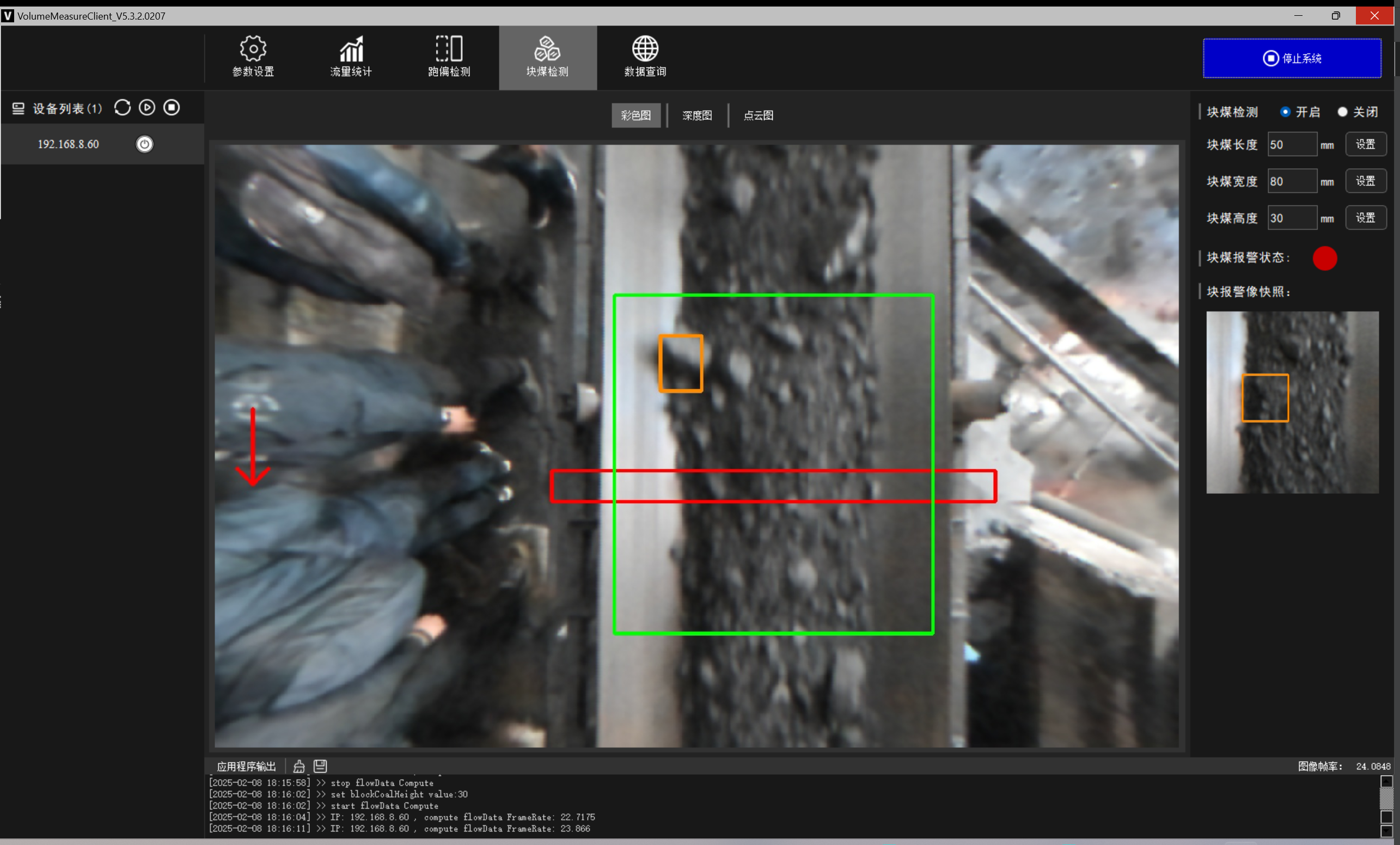
Task: Click the 块煤宽度 input field
Action: pyautogui.click(x=1292, y=181)
